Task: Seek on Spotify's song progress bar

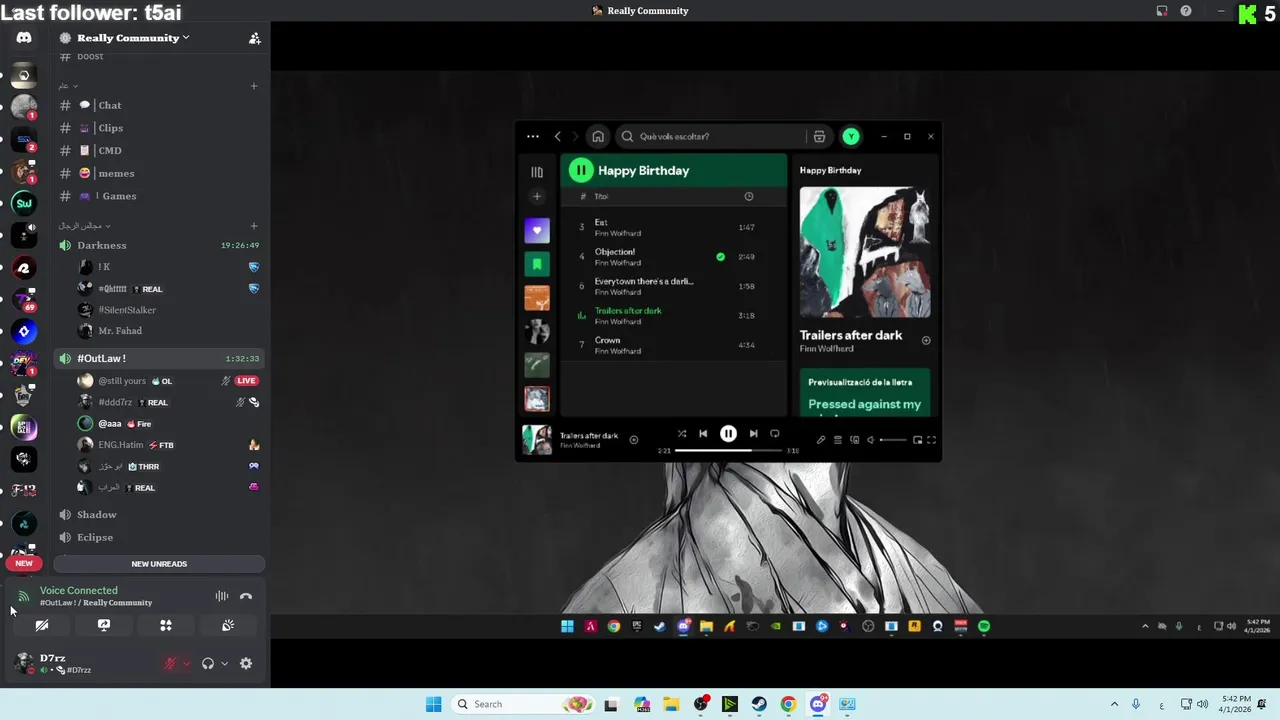Action: (x=729, y=450)
